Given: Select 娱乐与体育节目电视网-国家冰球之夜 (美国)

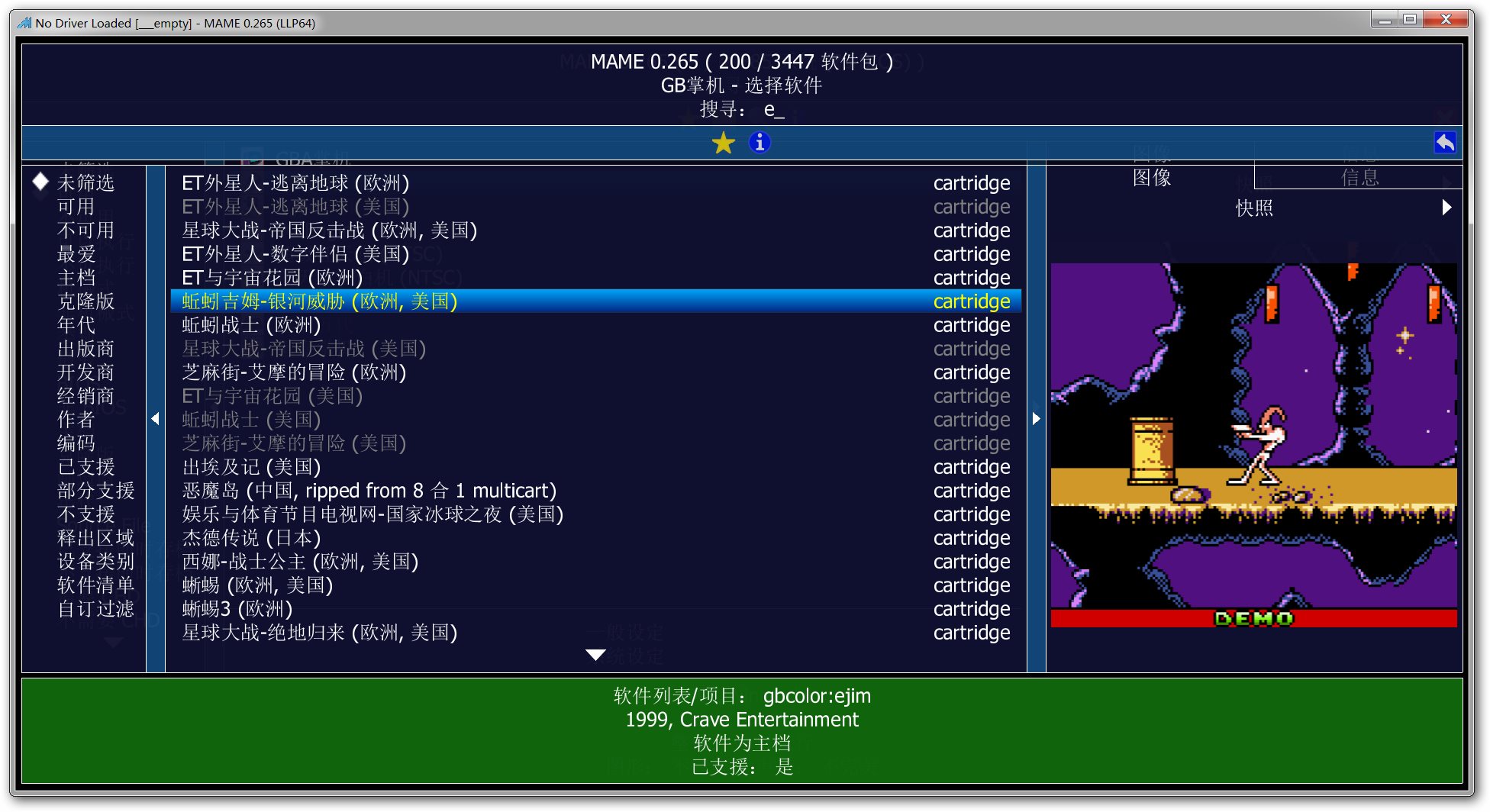Looking at the screenshot, I should (x=595, y=514).
